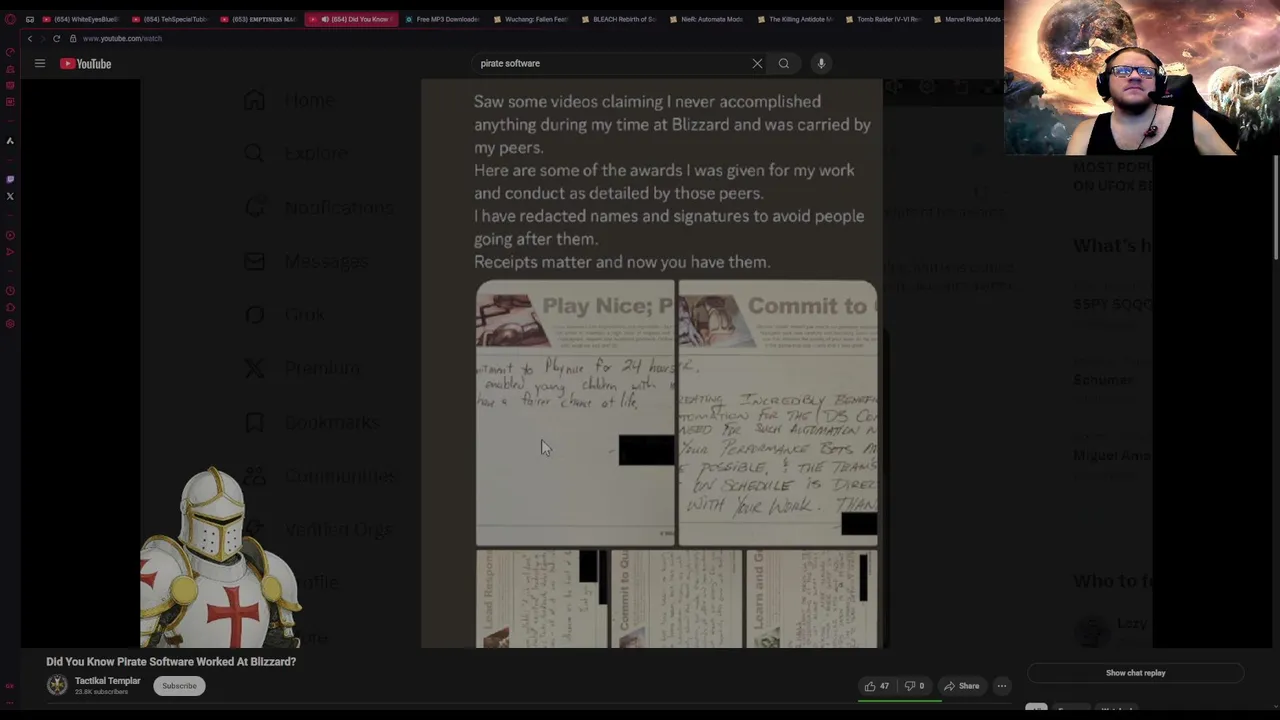Screen dimensions: 1280x720
Task: Go to the YouTube home logo
Action: pos(86,64)
